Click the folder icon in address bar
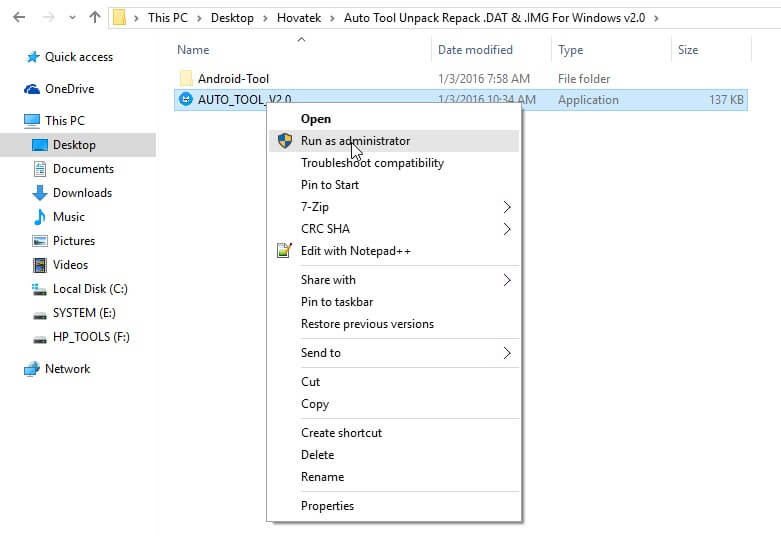The width and height of the screenshot is (781, 536). click(x=119, y=17)
